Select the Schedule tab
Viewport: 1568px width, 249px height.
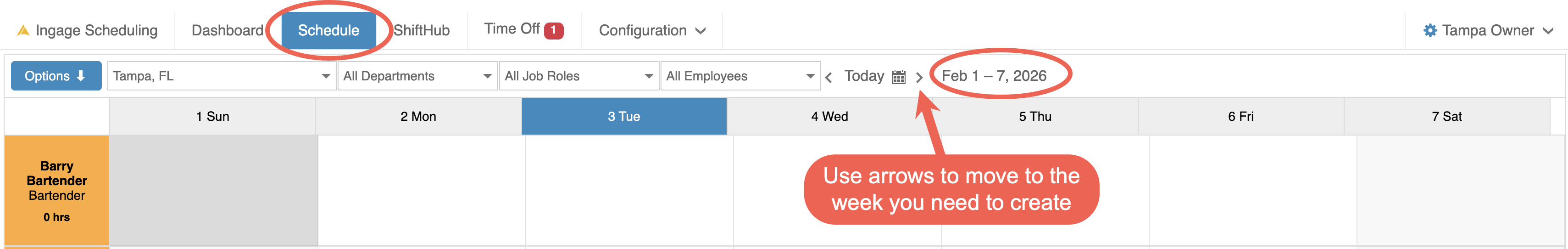(x=328, y=30)
